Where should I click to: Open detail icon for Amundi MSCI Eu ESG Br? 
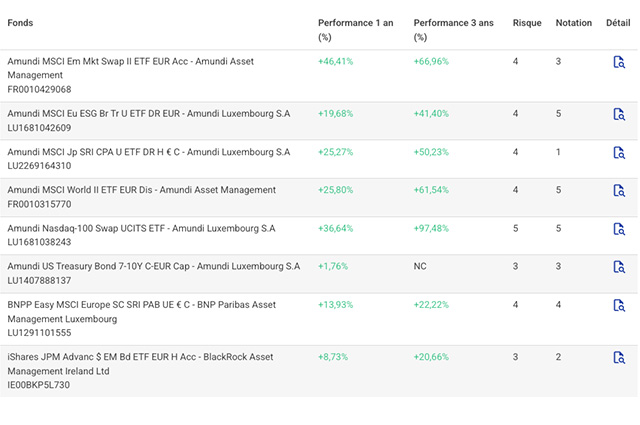[619, 114]
